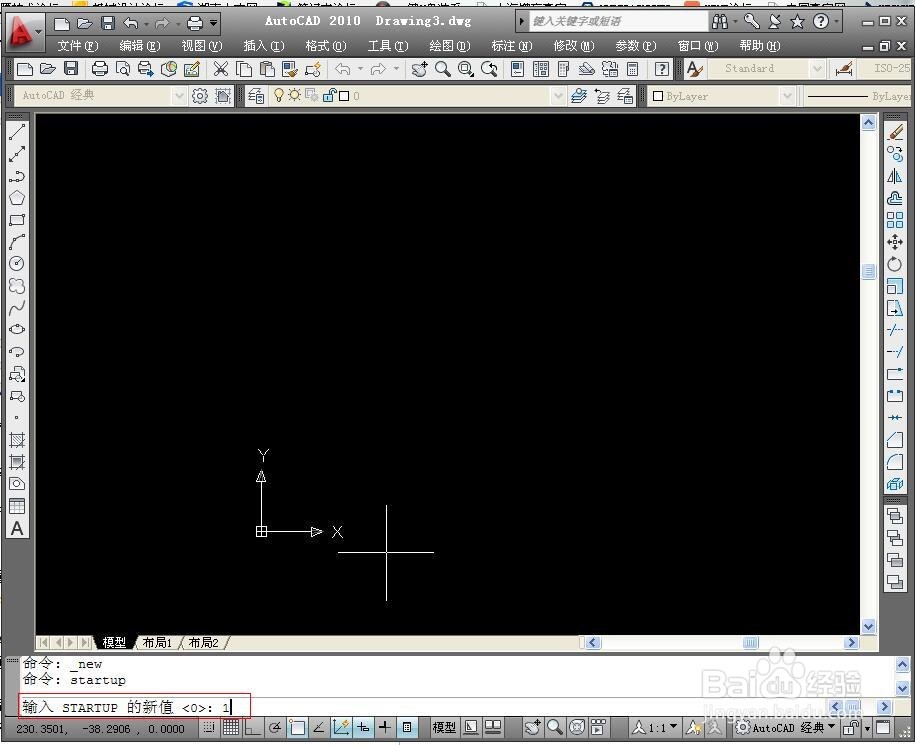Click the Help question mark button in title bar

pos(821,22)
